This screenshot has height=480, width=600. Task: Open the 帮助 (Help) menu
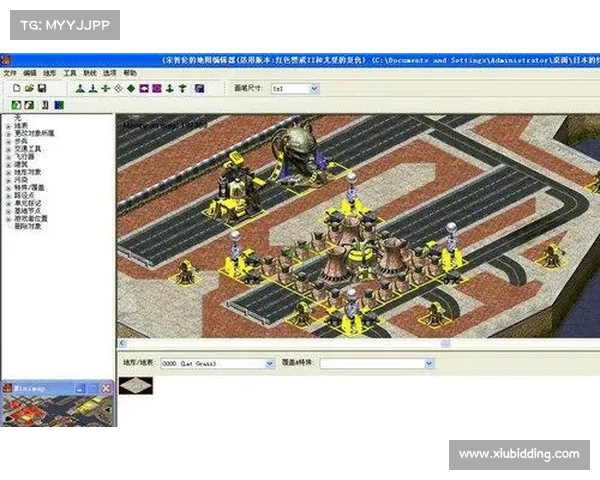[129, 74]
